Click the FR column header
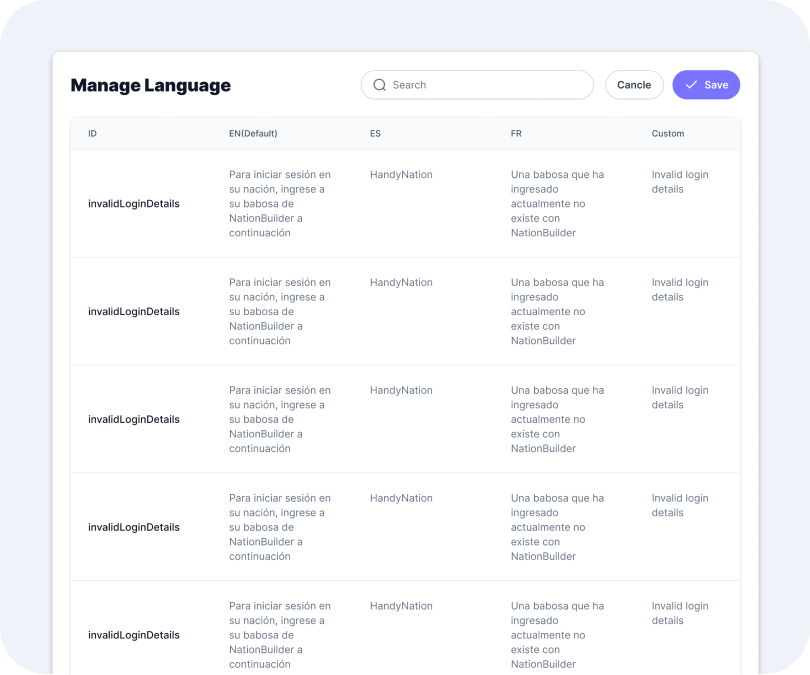The width and height of the screenshot is (810, 675). [516, 134]
